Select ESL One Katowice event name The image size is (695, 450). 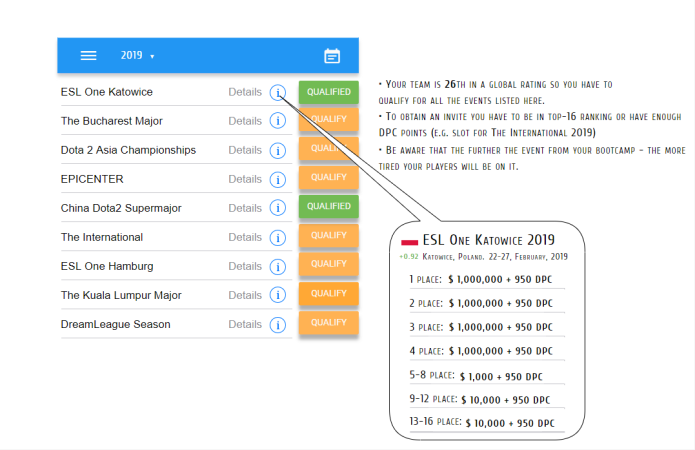(x=107, y=92)
